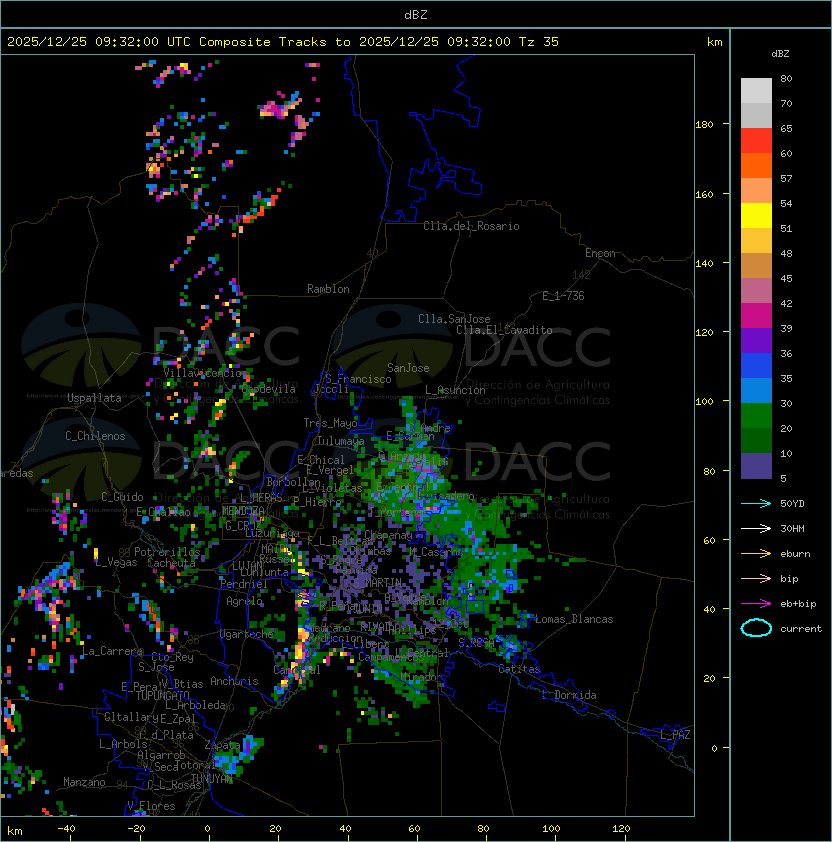
Task: Click the '140' tick label on the vertical axis
Action: [704, 263]
